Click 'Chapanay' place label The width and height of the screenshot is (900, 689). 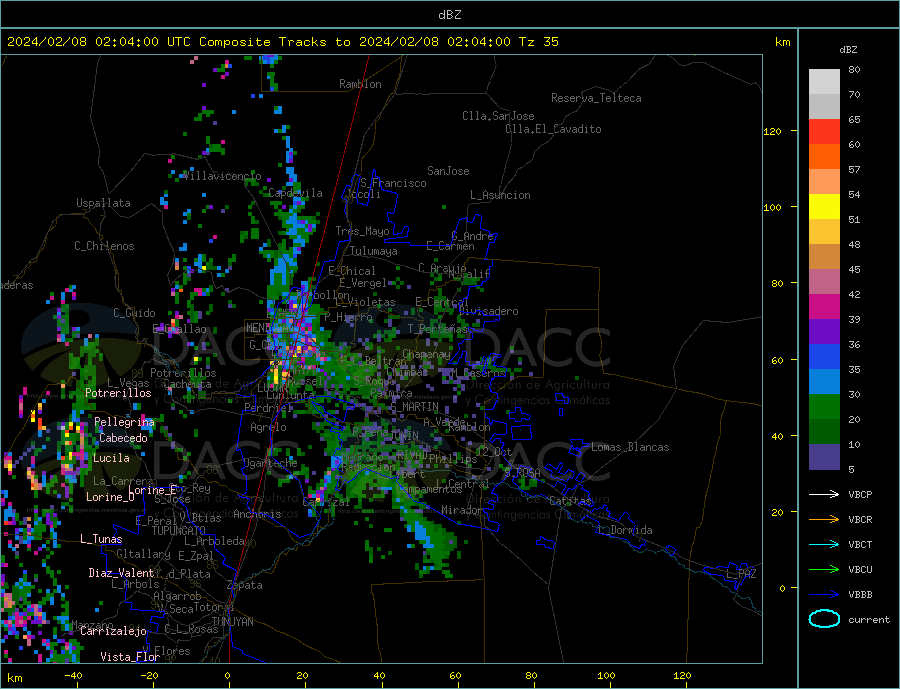[426, 355]
